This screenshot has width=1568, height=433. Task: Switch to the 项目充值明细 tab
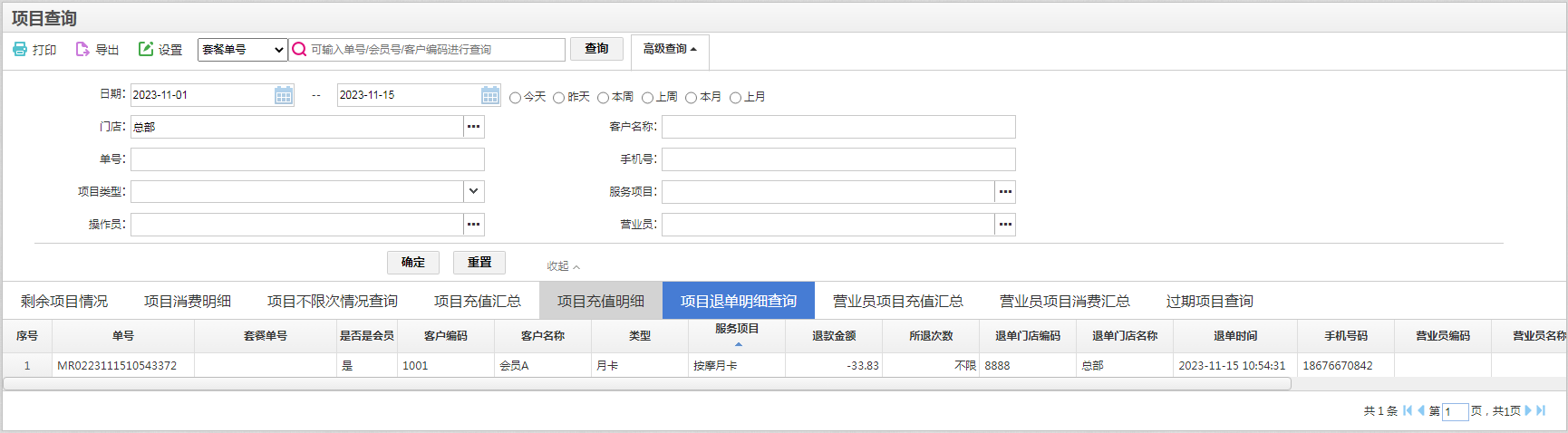click(x=601, y=301)
